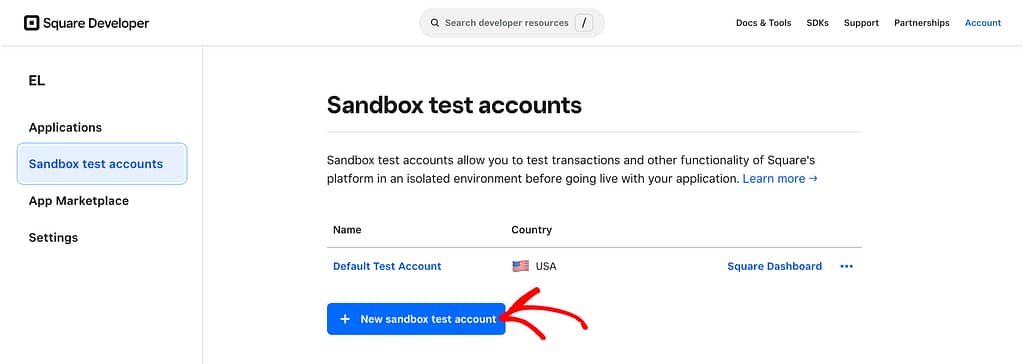The image size is (1024, 364).
Task: Open Default Test Account details
Action: coord(387,266)
